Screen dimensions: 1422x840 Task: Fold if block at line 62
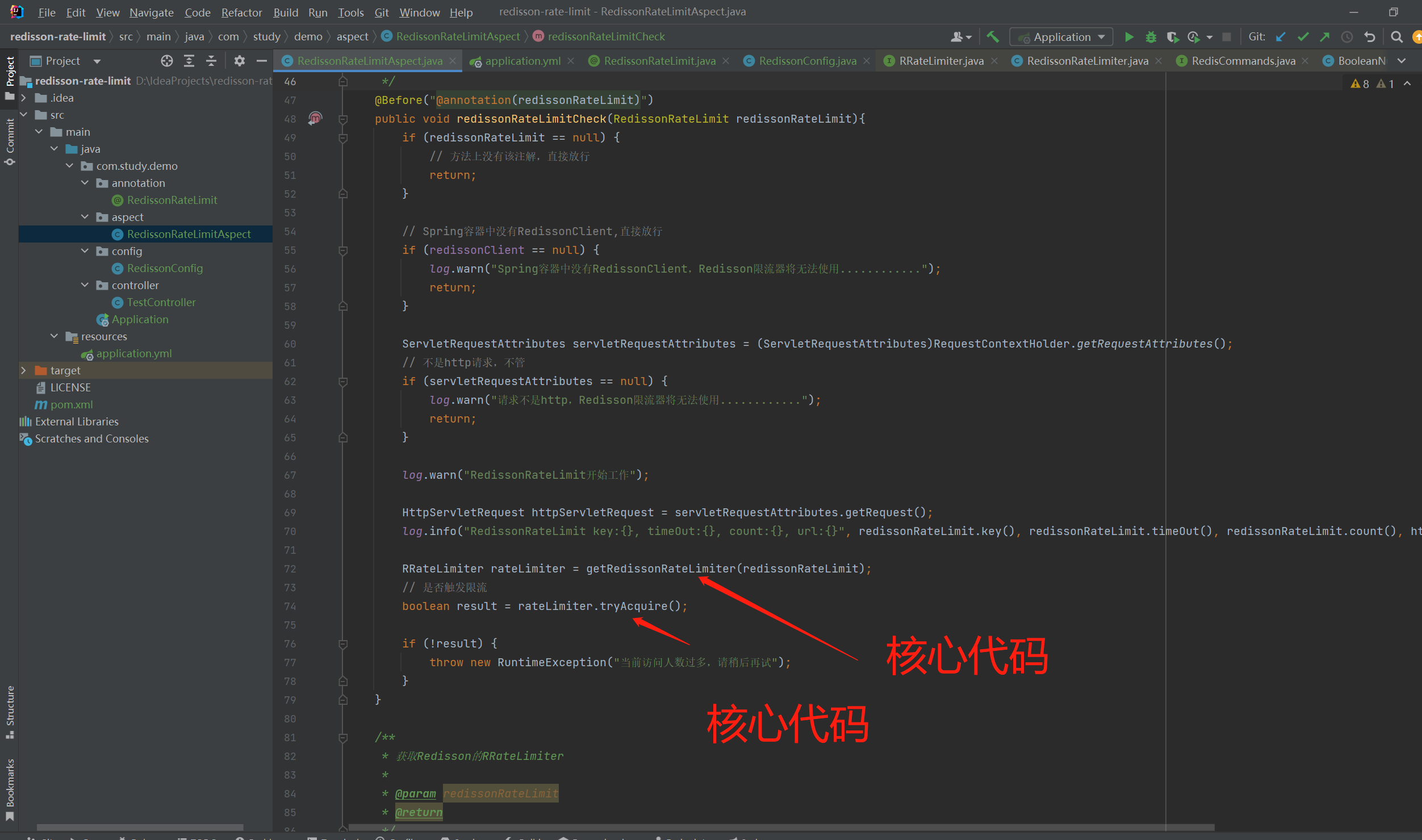click(x=343, y=381)
